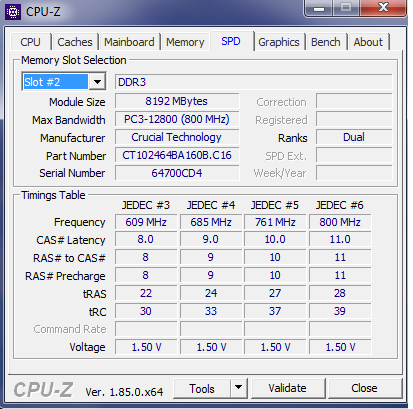Click the JEDEC #6 voltage 1.50 V cell
This screenshot has height=409, width=413.
click(340, 347)
